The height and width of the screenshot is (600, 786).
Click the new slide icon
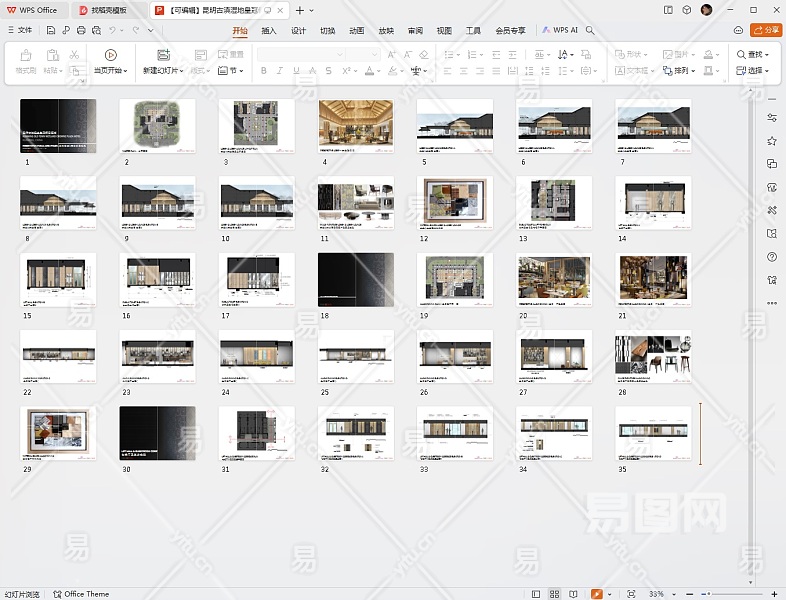click(163, 55)
